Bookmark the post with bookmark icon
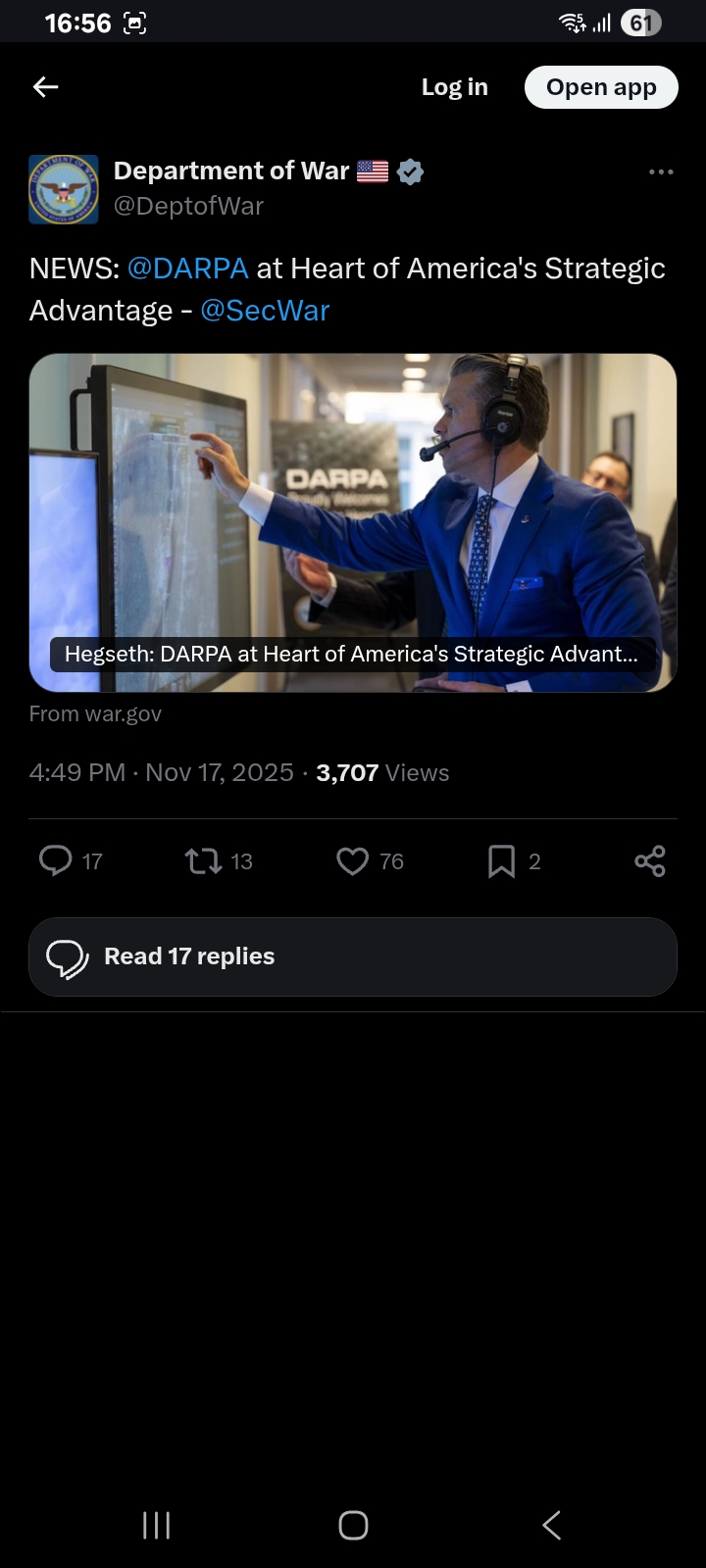The width and height of the screenshot is (706, 1568). click(x=501, y=860)
